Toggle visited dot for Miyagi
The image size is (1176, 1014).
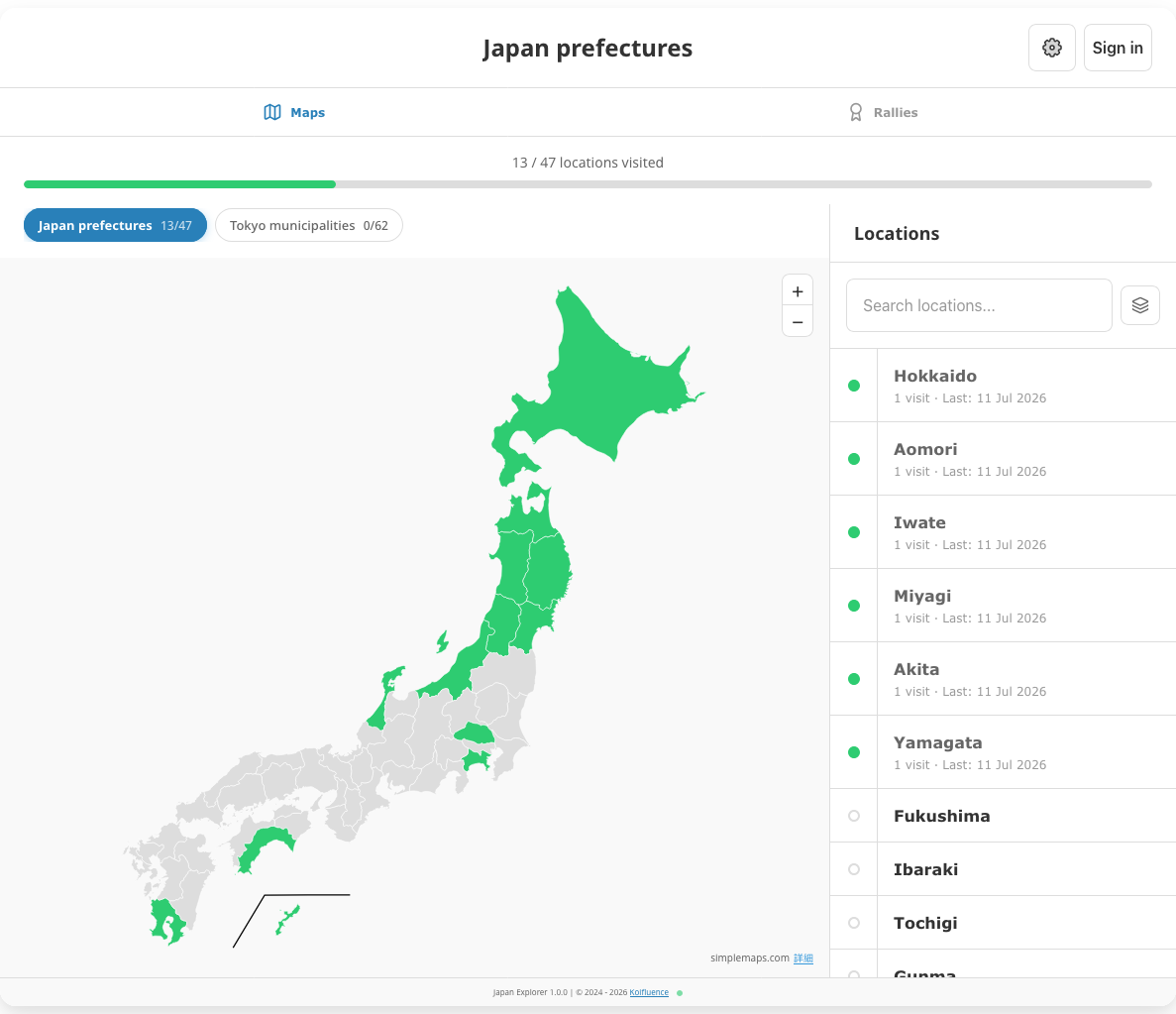click(x=853, y=606)
